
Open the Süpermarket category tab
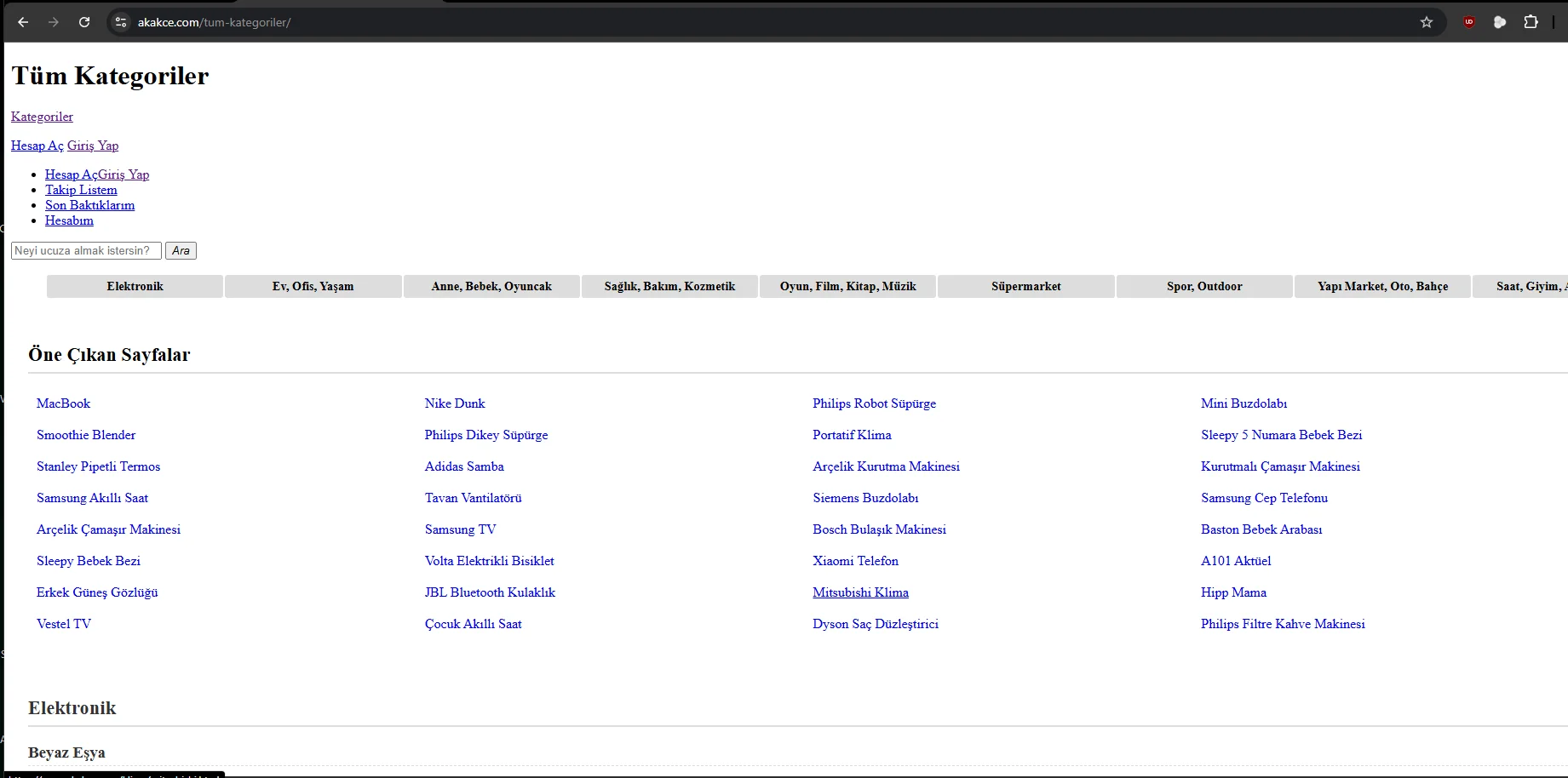point(1026,286)
